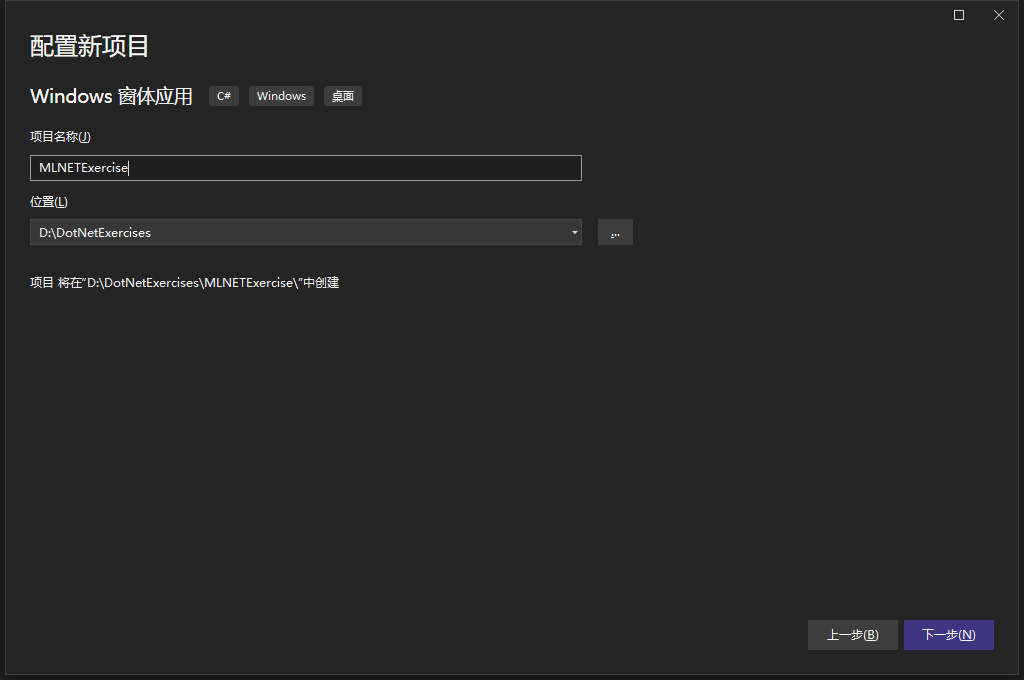The width and height of the screenshot is (1024, 680).
Task: Place cursor in the location path box
Action: tap(300, 232)
